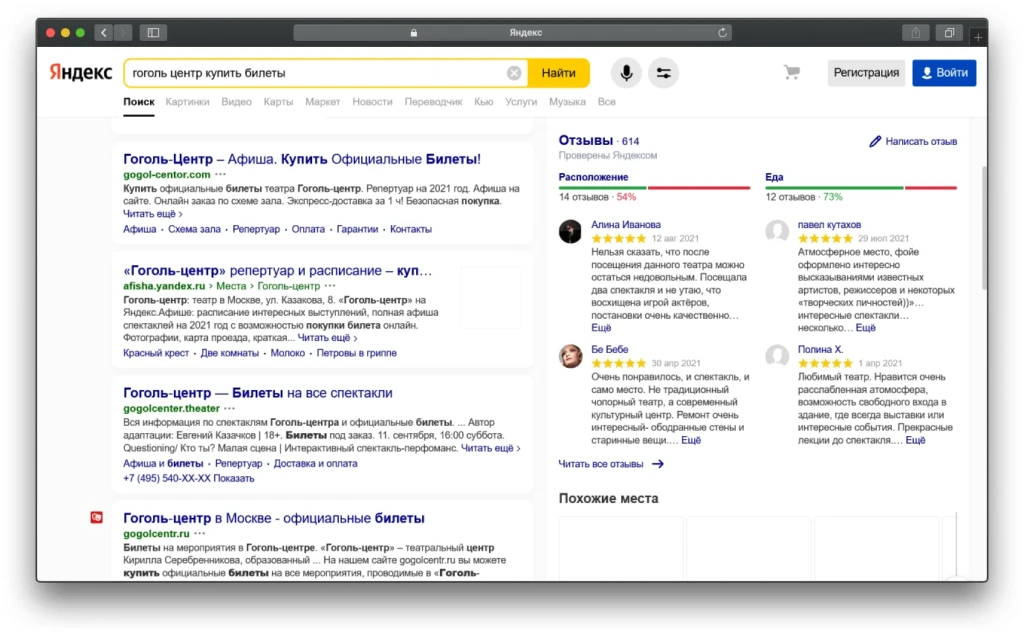Expand Ещё in Алина Иванова's review

(601, 328)
